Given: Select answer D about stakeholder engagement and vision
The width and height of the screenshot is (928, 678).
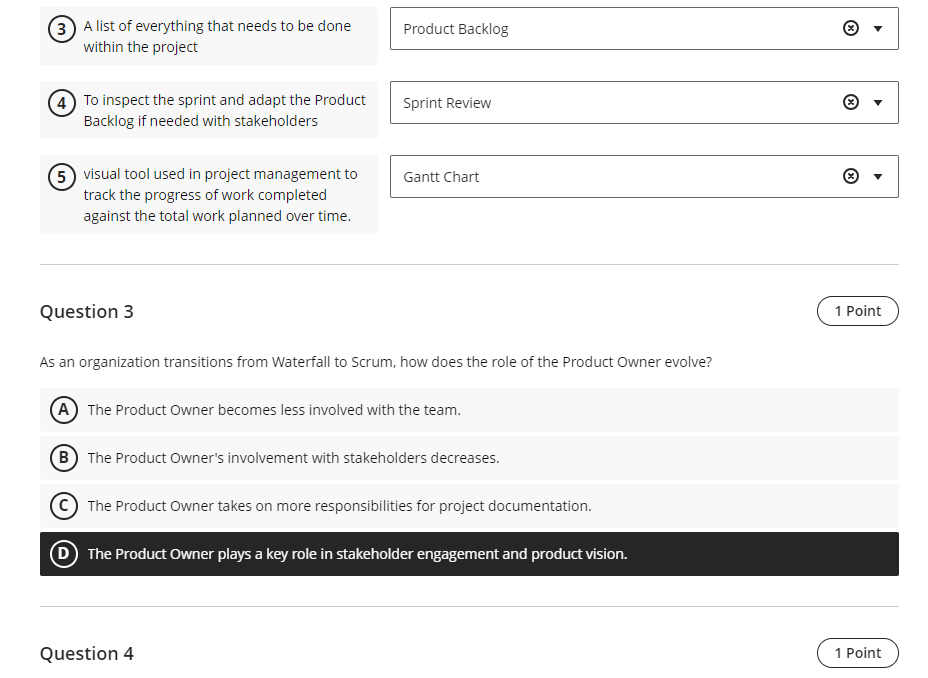Looking at the screenshot, I should point(469,554).
